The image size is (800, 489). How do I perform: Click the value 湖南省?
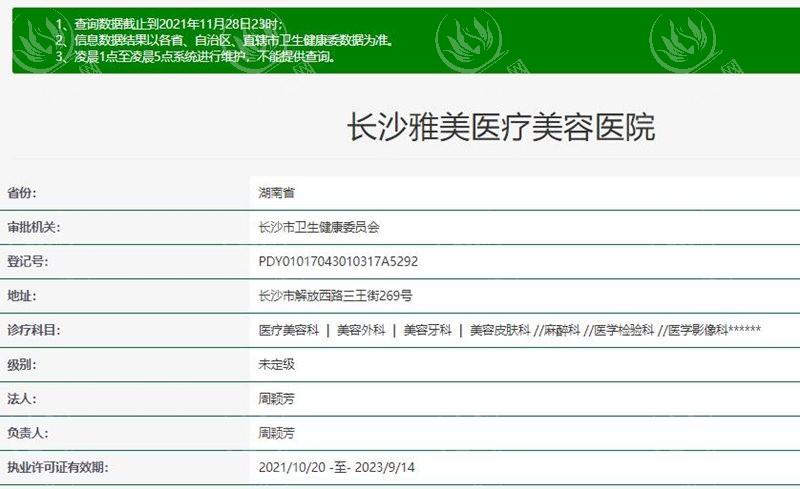[x=277, y=193]
